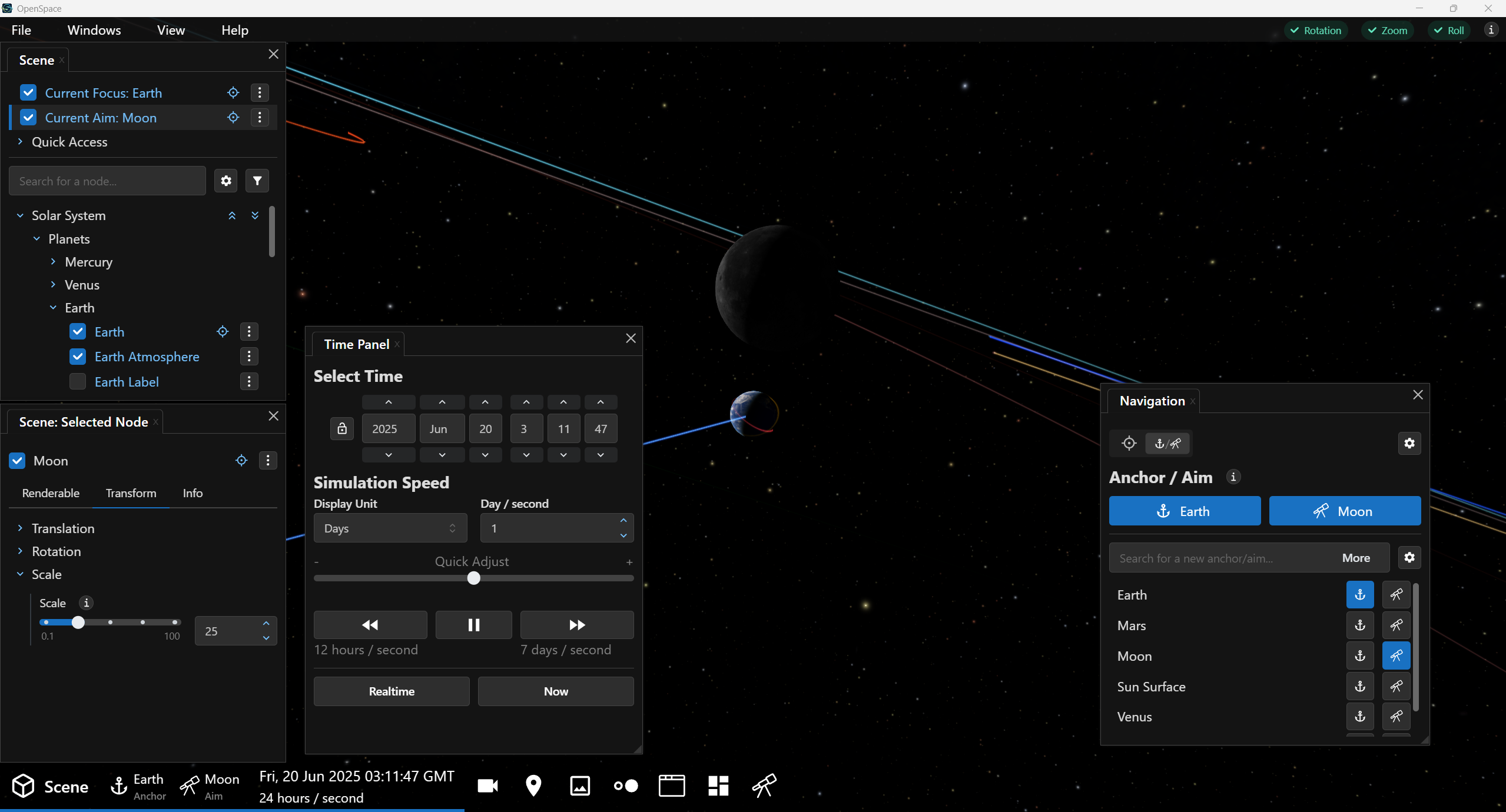Image resolution: width=1506 pixels, height=812 pixels.
Task: Click the Search for a node field
Action: pyautogui.click(x=107, y=181)
